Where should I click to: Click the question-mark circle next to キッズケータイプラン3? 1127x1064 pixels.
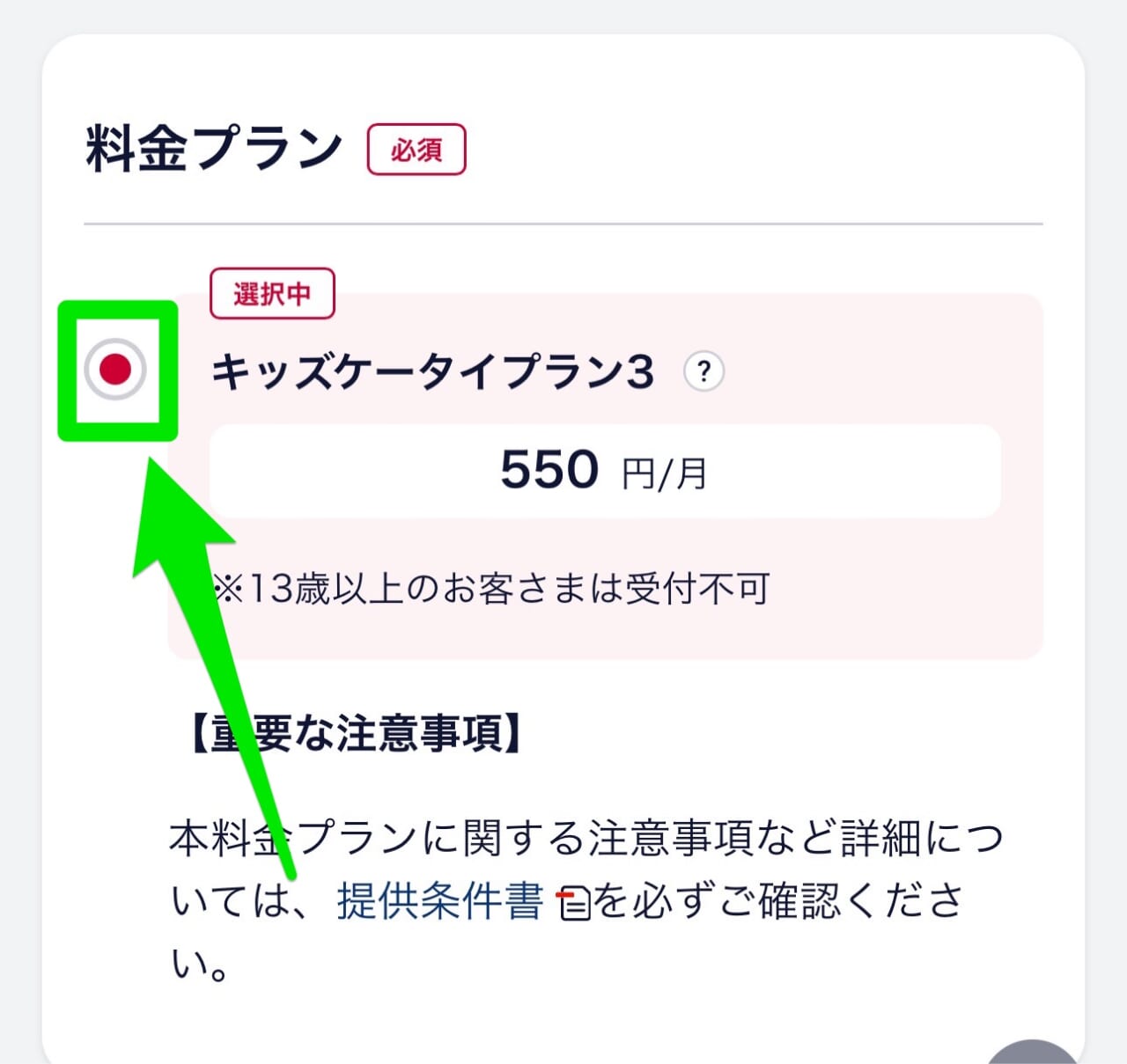click(x=703, y=372)
